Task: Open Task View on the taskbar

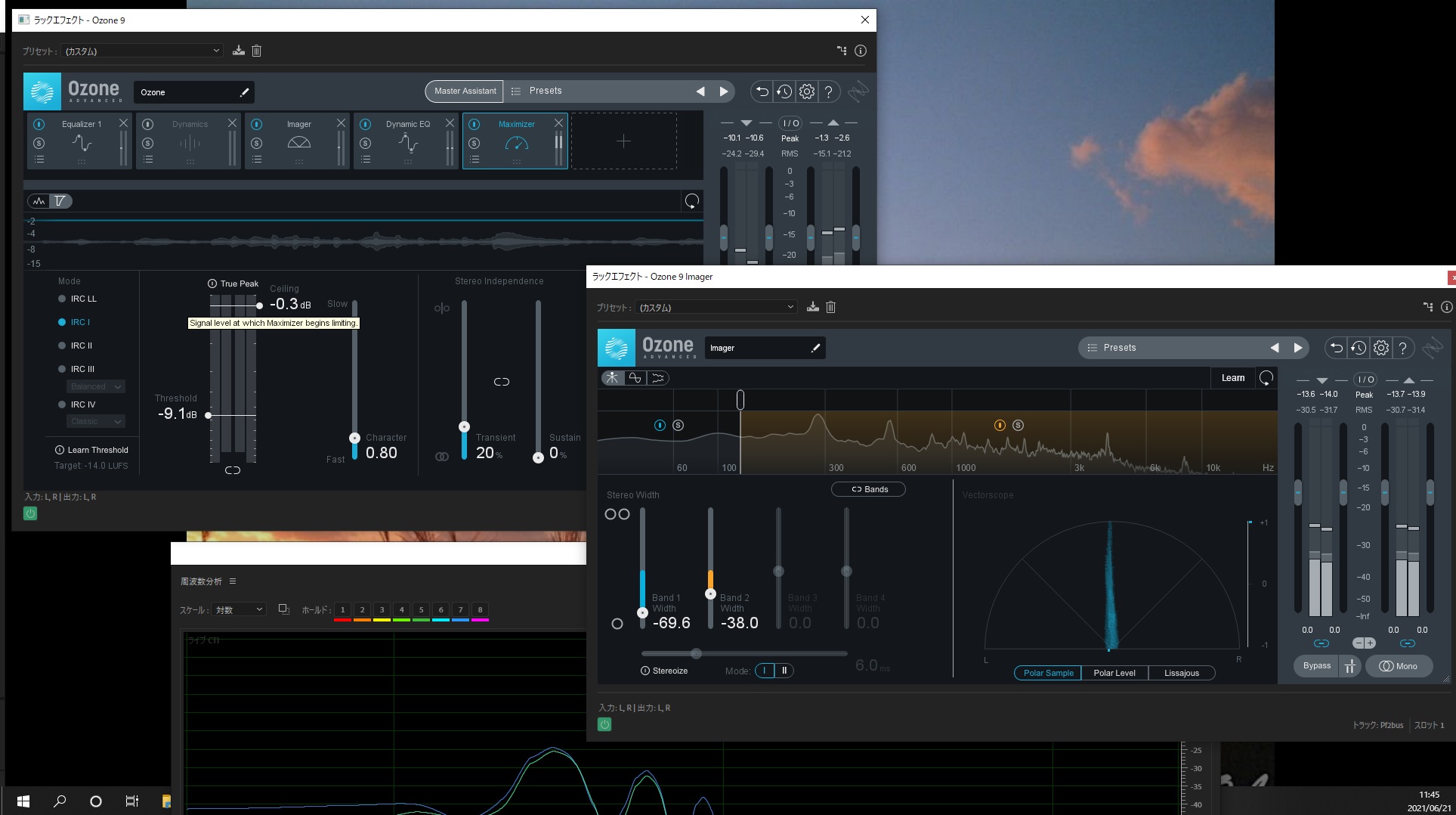Action: (x=131, y=801)
